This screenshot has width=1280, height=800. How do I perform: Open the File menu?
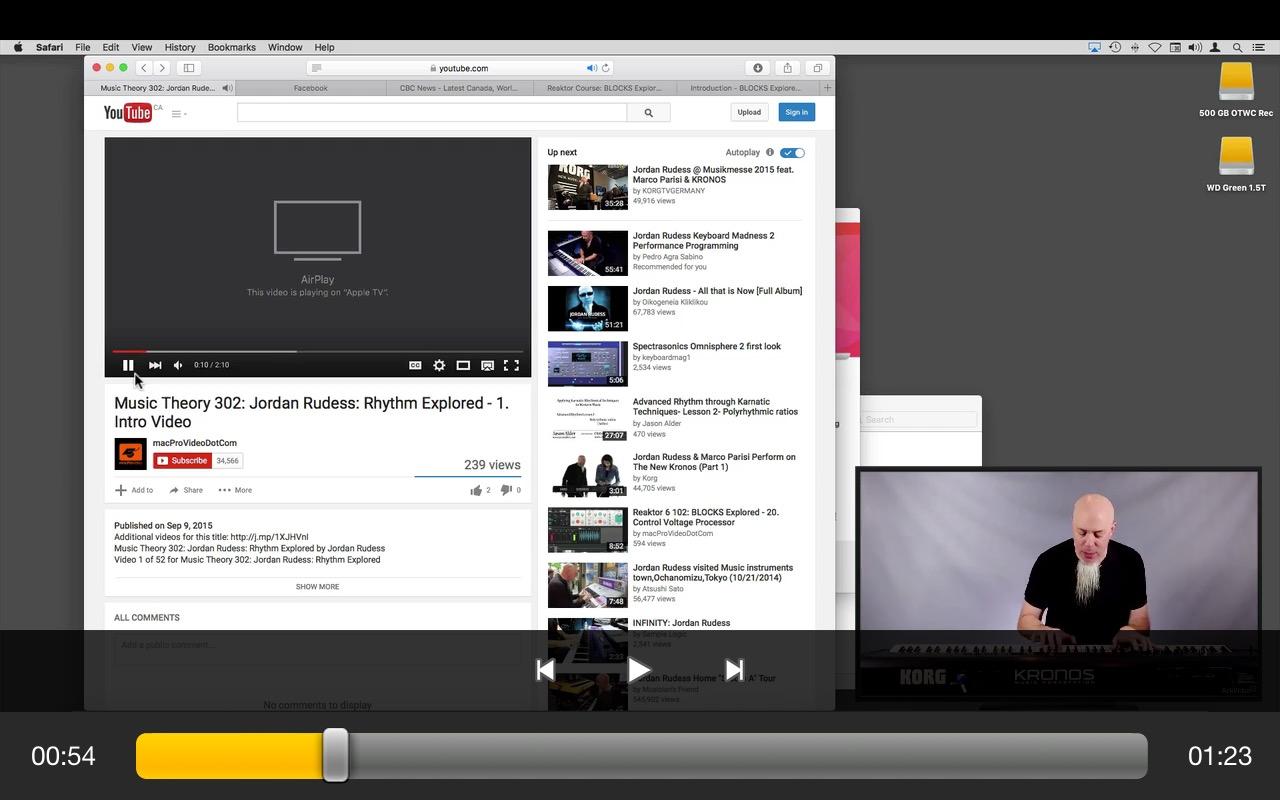click(x=83, y=47)
